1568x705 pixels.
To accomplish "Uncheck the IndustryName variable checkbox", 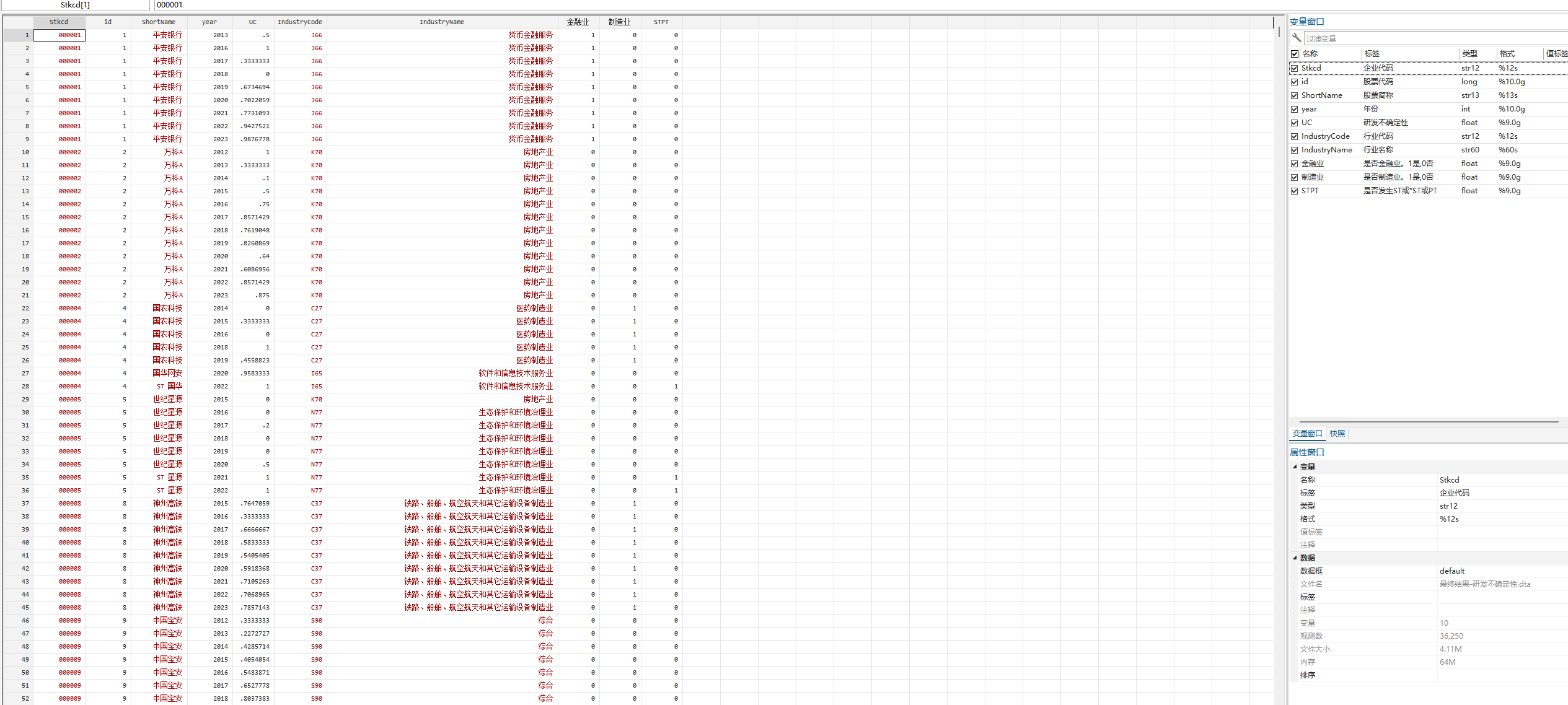I will coord(1295,150).
